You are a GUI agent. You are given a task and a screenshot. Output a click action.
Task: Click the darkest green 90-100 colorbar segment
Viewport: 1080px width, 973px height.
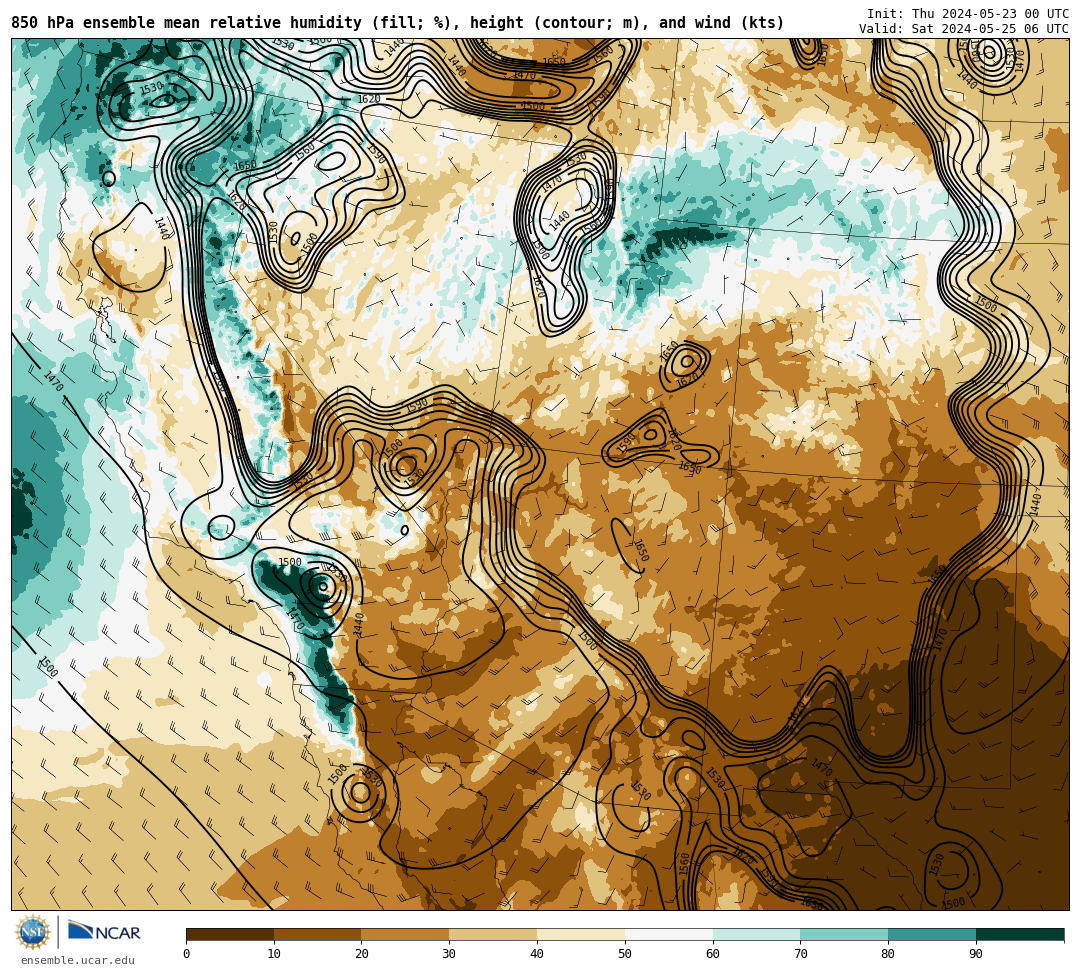pos(1020,934)
